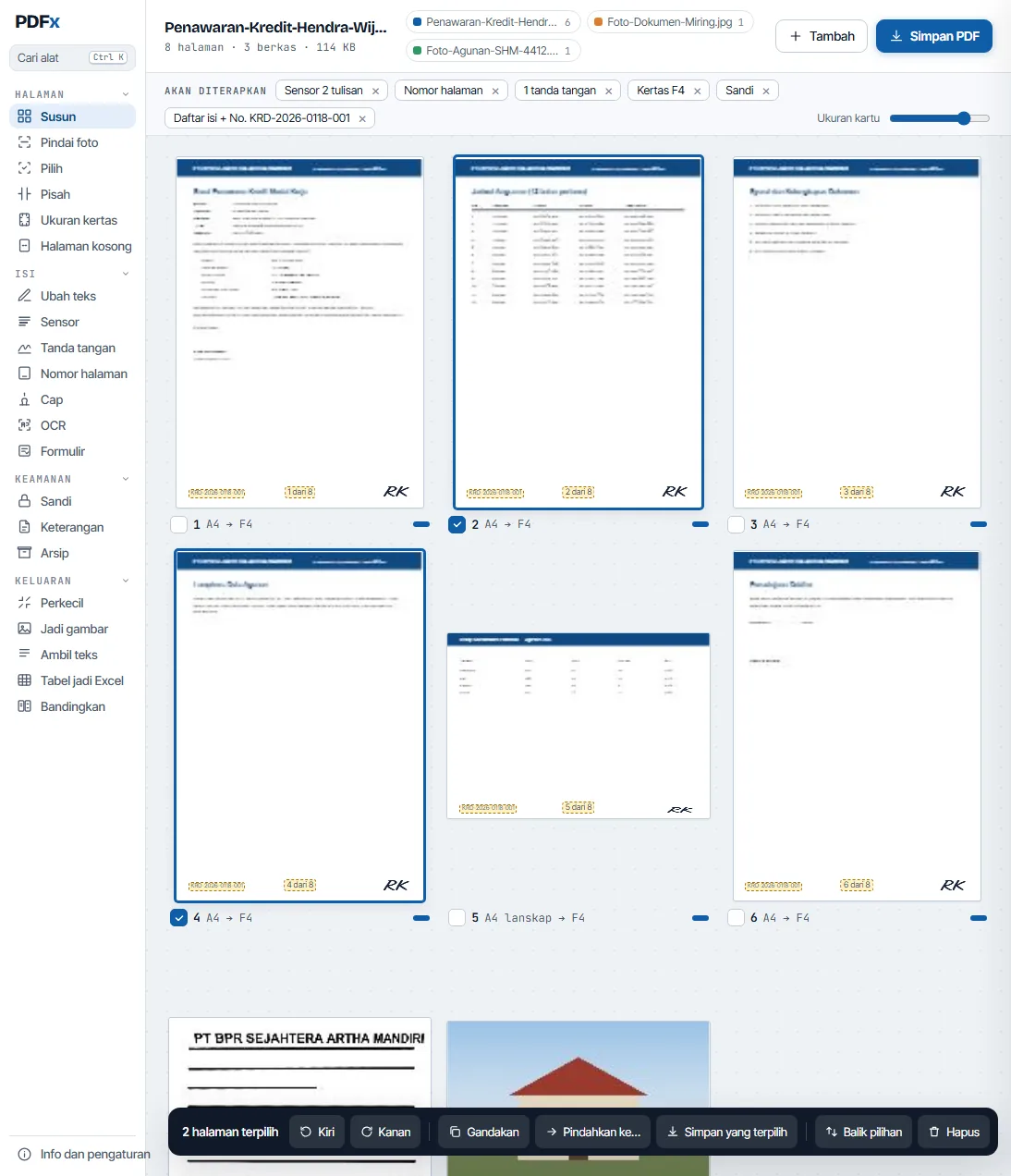Open the Sensor redaction tool
Screen dimensions: 1011x1176
tap(72, 322)
